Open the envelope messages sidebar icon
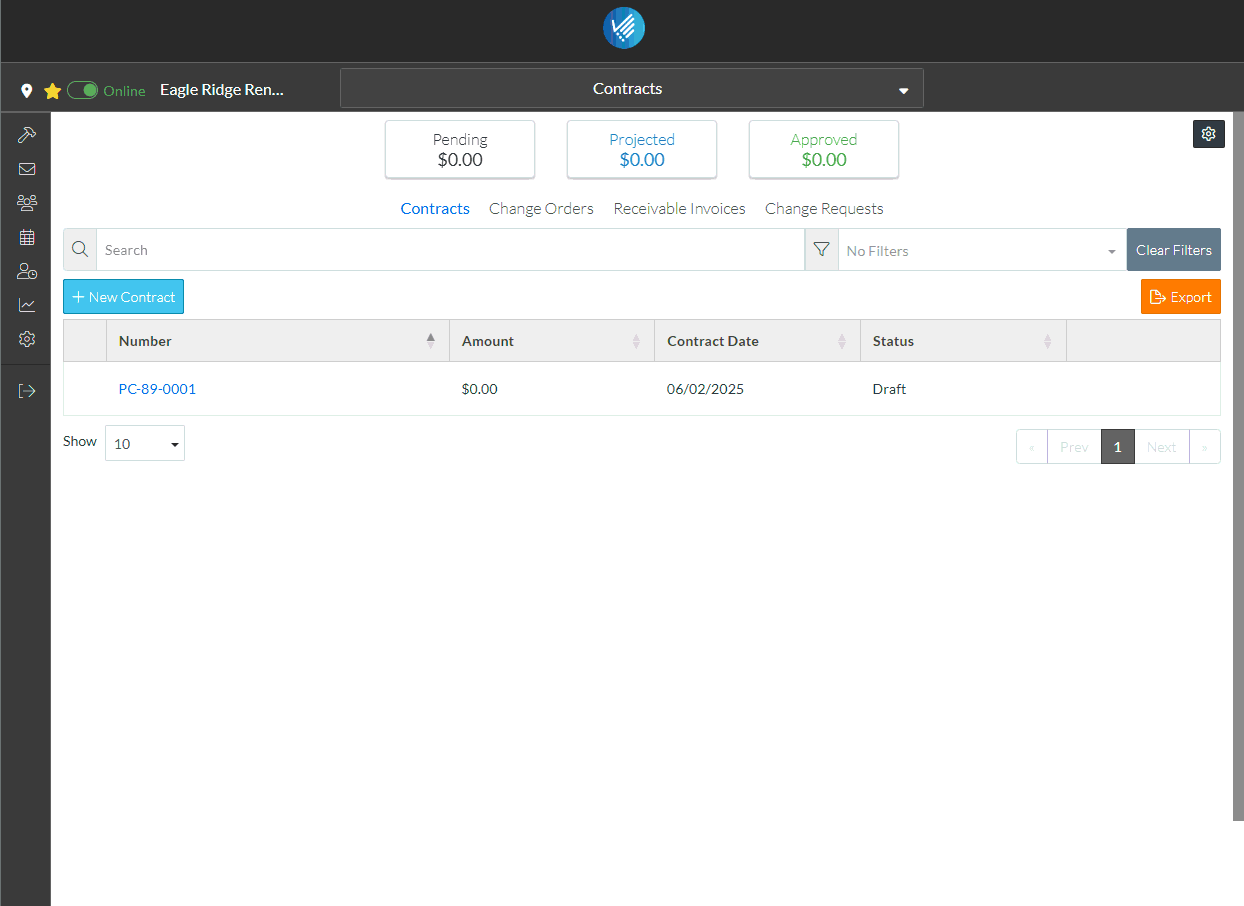Image resolution: width=1244 pixels, height=906 pixels. [x=27, y=169]
